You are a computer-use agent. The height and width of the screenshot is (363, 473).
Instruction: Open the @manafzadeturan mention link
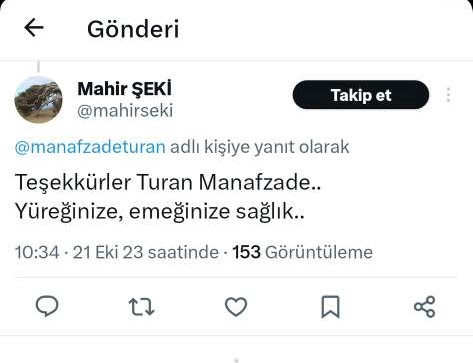[x=90, y=147]
